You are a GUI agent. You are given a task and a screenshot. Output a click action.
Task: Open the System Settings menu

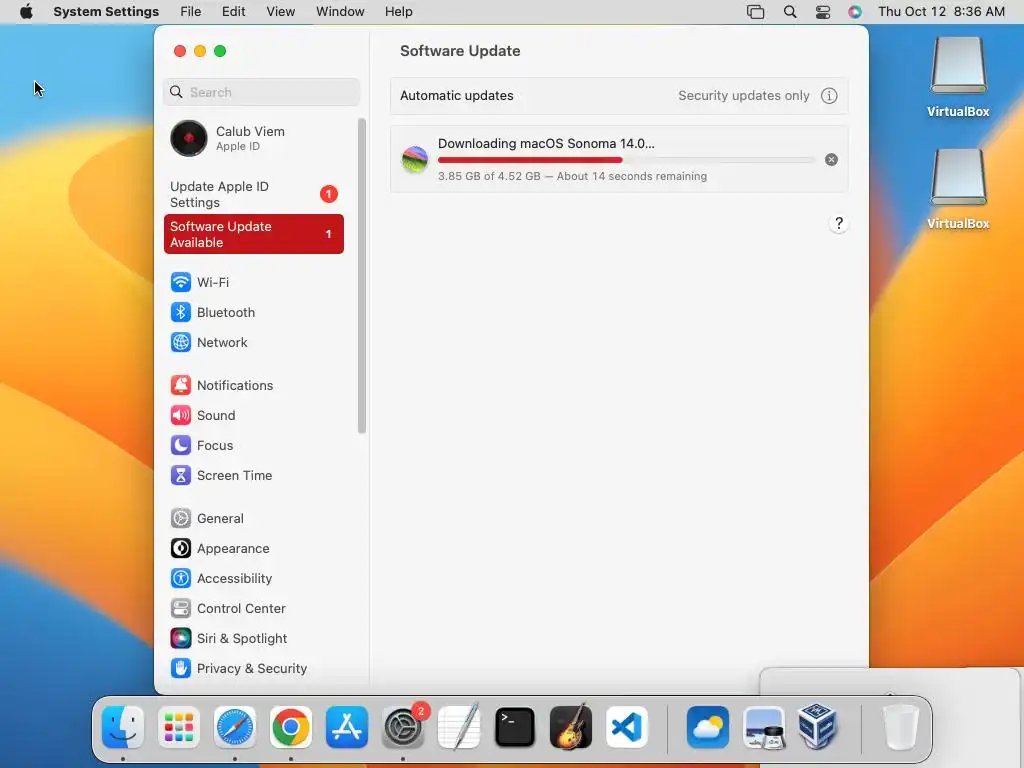[x=106, y=12]
